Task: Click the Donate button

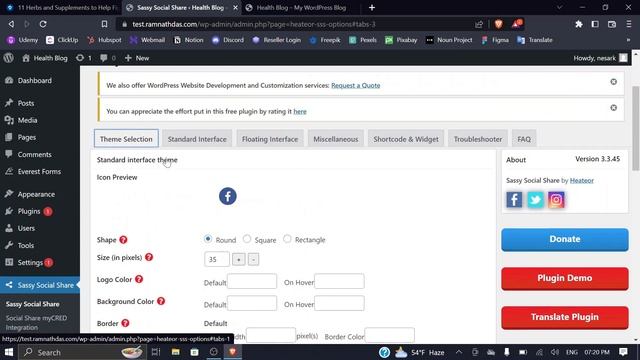Action: click(x=565, y=240)
